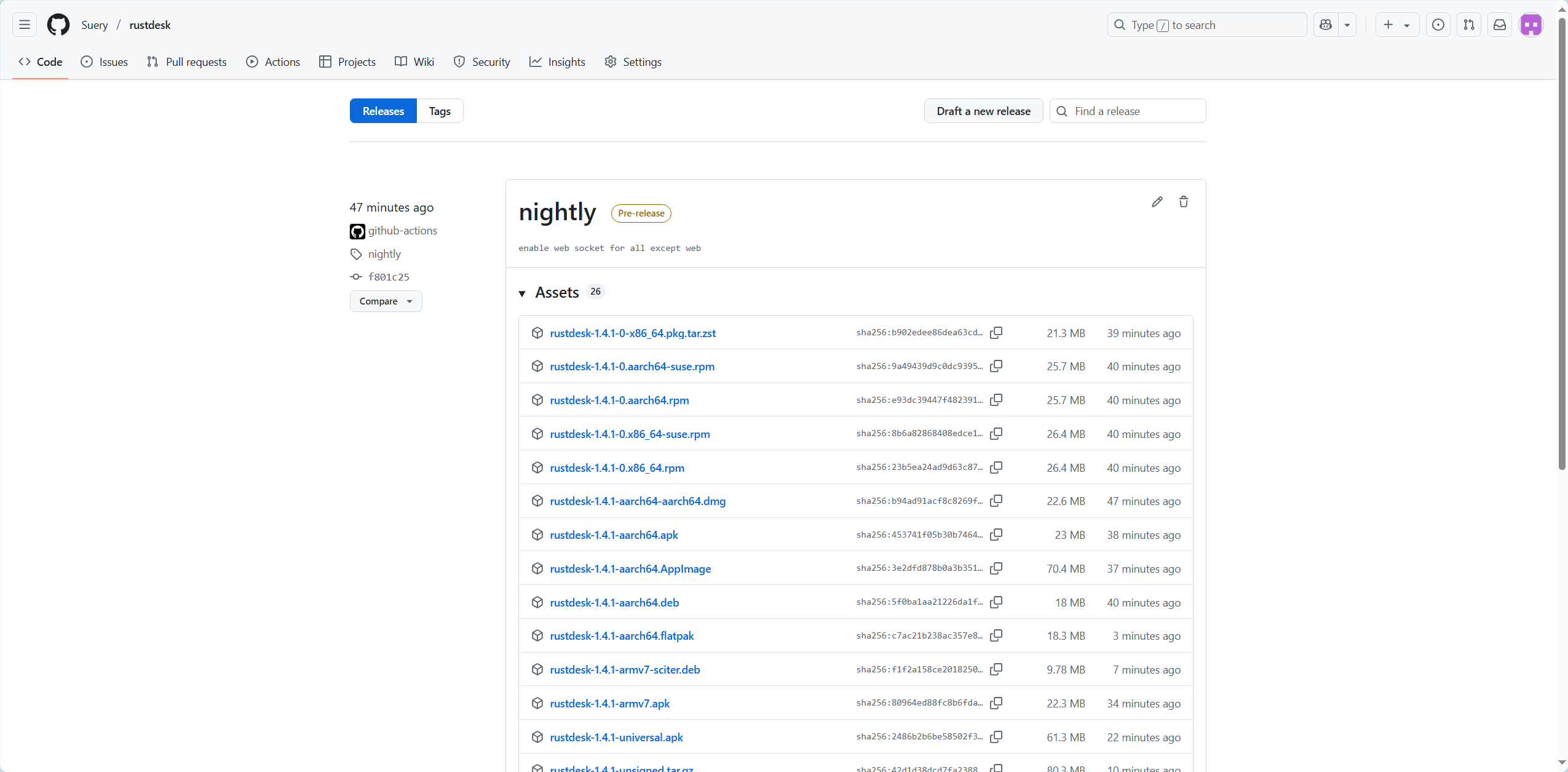Copy sha256 for aarch64-suse.rpm
The image size is (1568, 772).
[996, 366]
